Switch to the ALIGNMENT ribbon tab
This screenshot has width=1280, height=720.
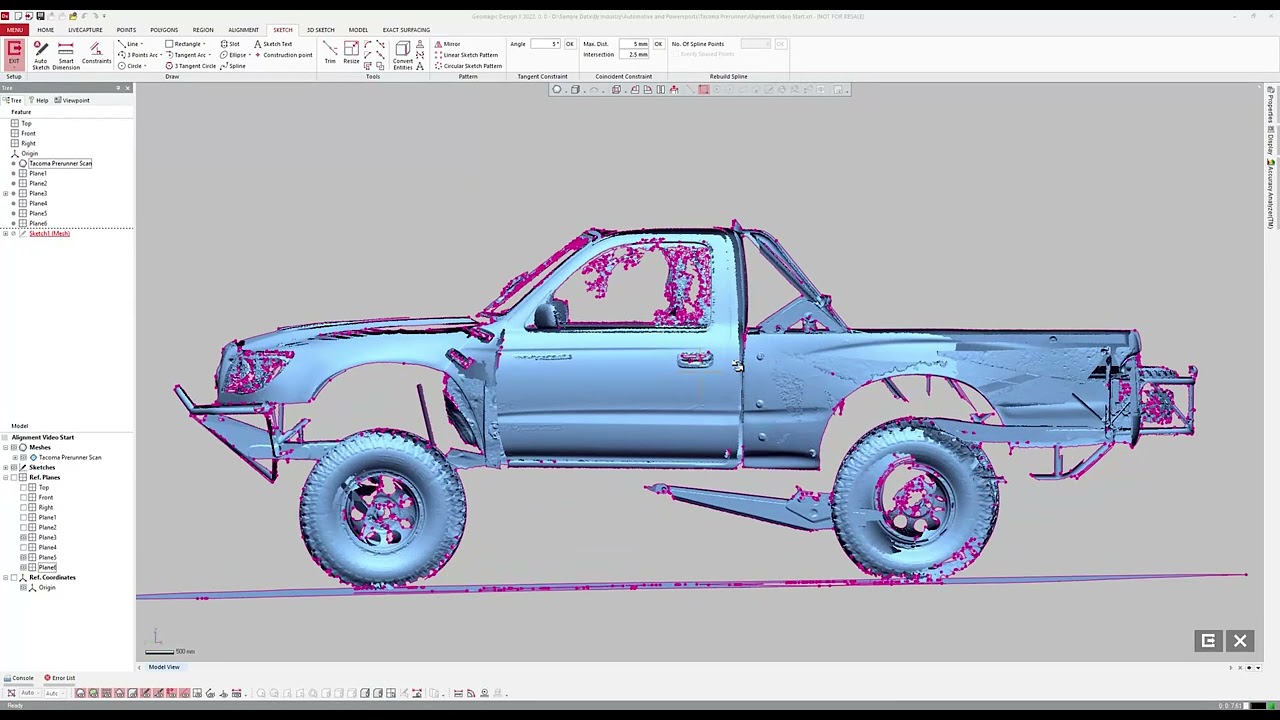(243, 30)
